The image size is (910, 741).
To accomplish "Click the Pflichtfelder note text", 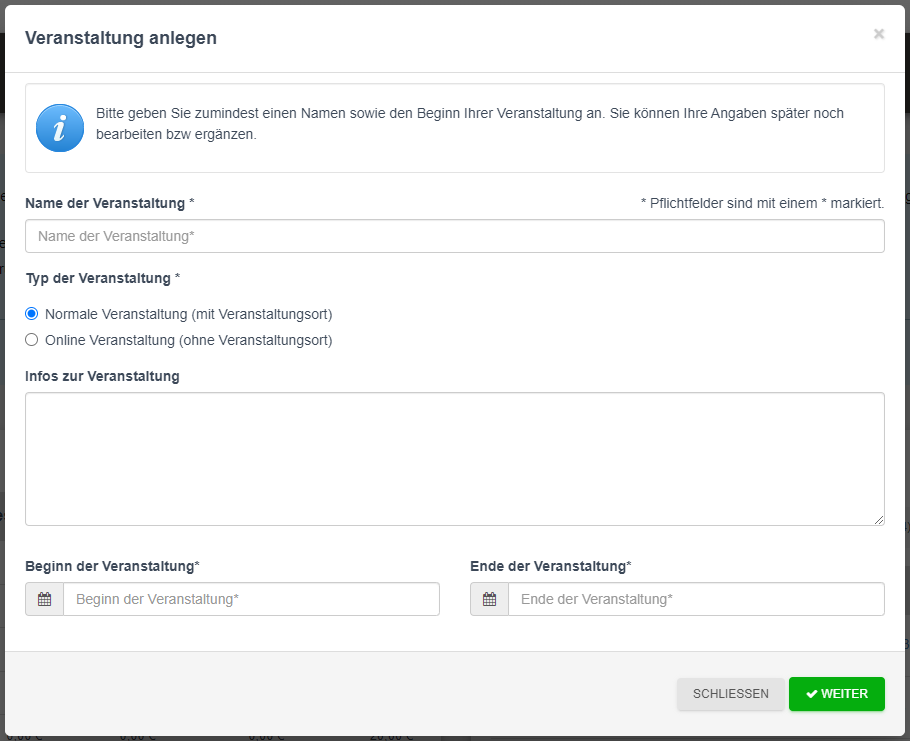I will (763, 203).
